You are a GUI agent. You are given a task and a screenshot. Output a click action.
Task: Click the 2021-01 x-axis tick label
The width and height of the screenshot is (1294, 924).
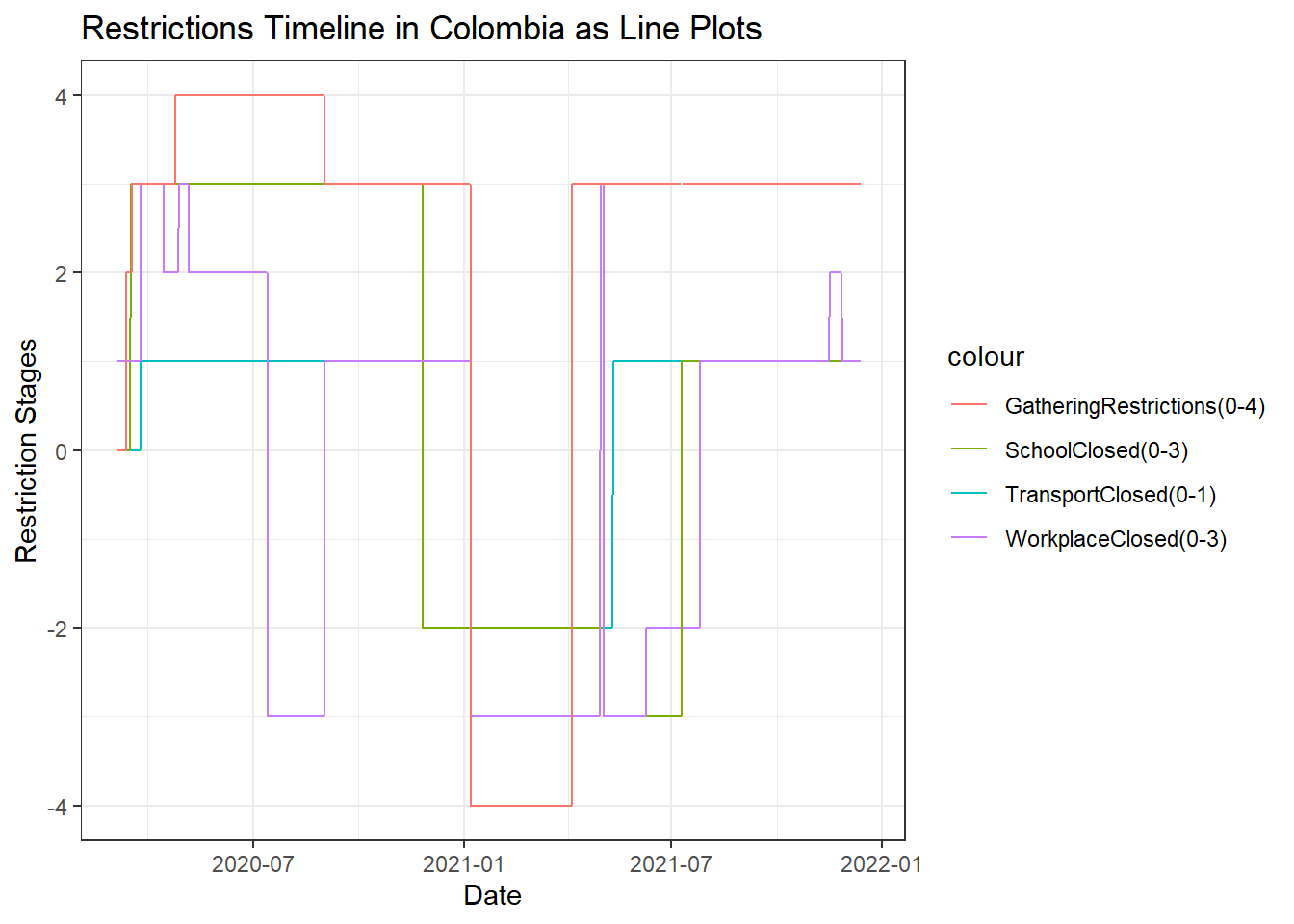click(464, 864)
